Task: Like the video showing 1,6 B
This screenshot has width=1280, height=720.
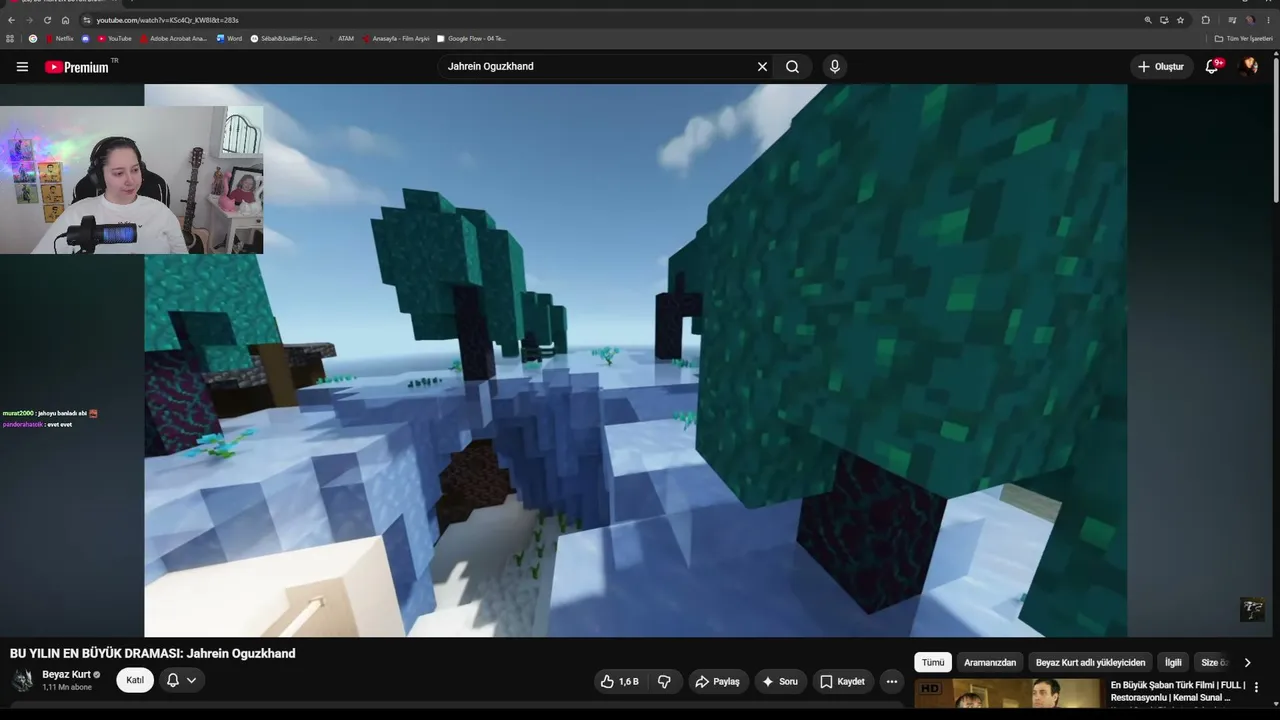Action: point(620,682)
